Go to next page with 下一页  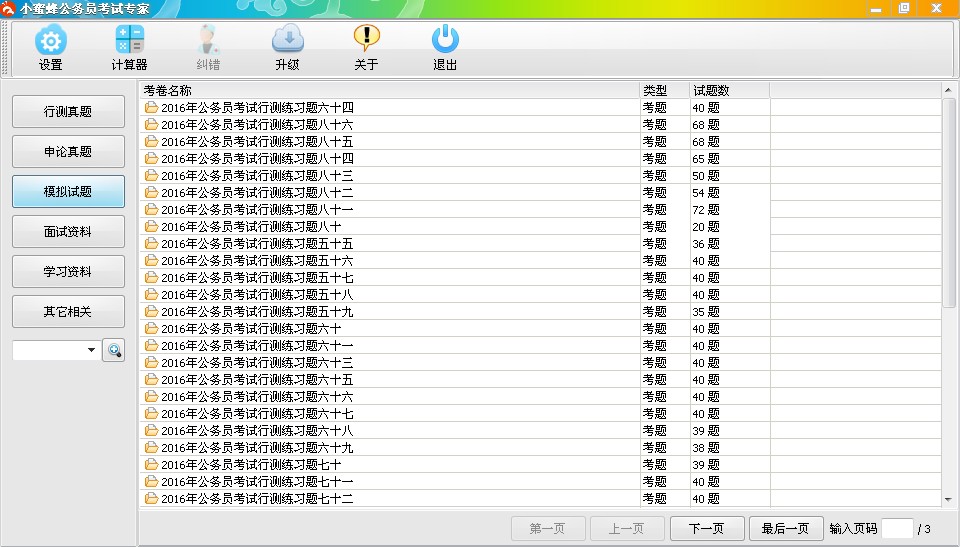(x=707, y=529)
